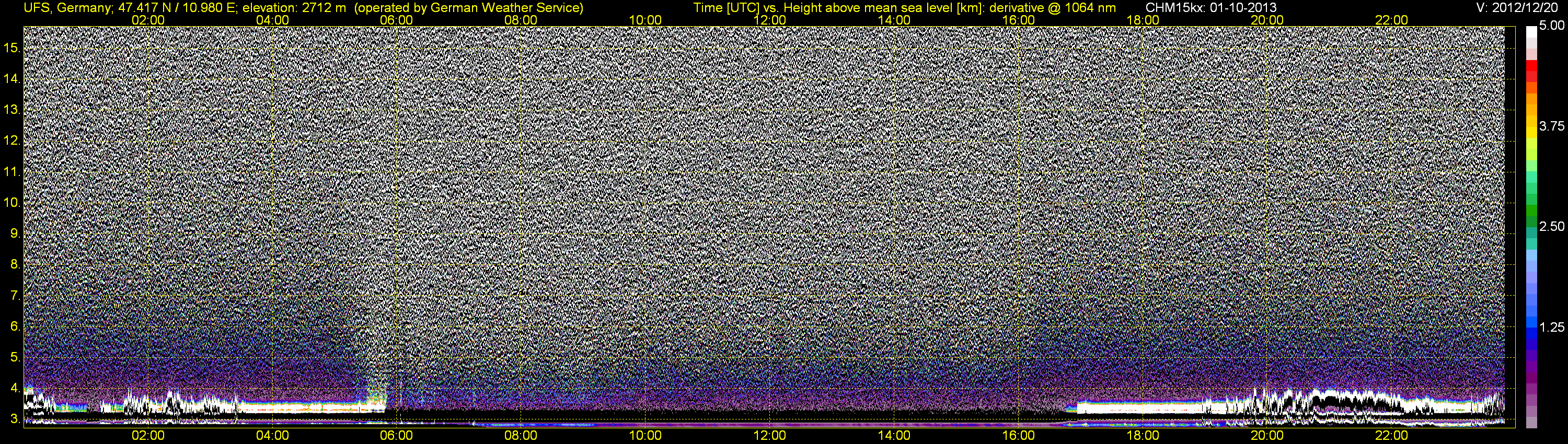Click top time axis label 04:00
The image size is (1568, 444).
[x=272, y=20]
